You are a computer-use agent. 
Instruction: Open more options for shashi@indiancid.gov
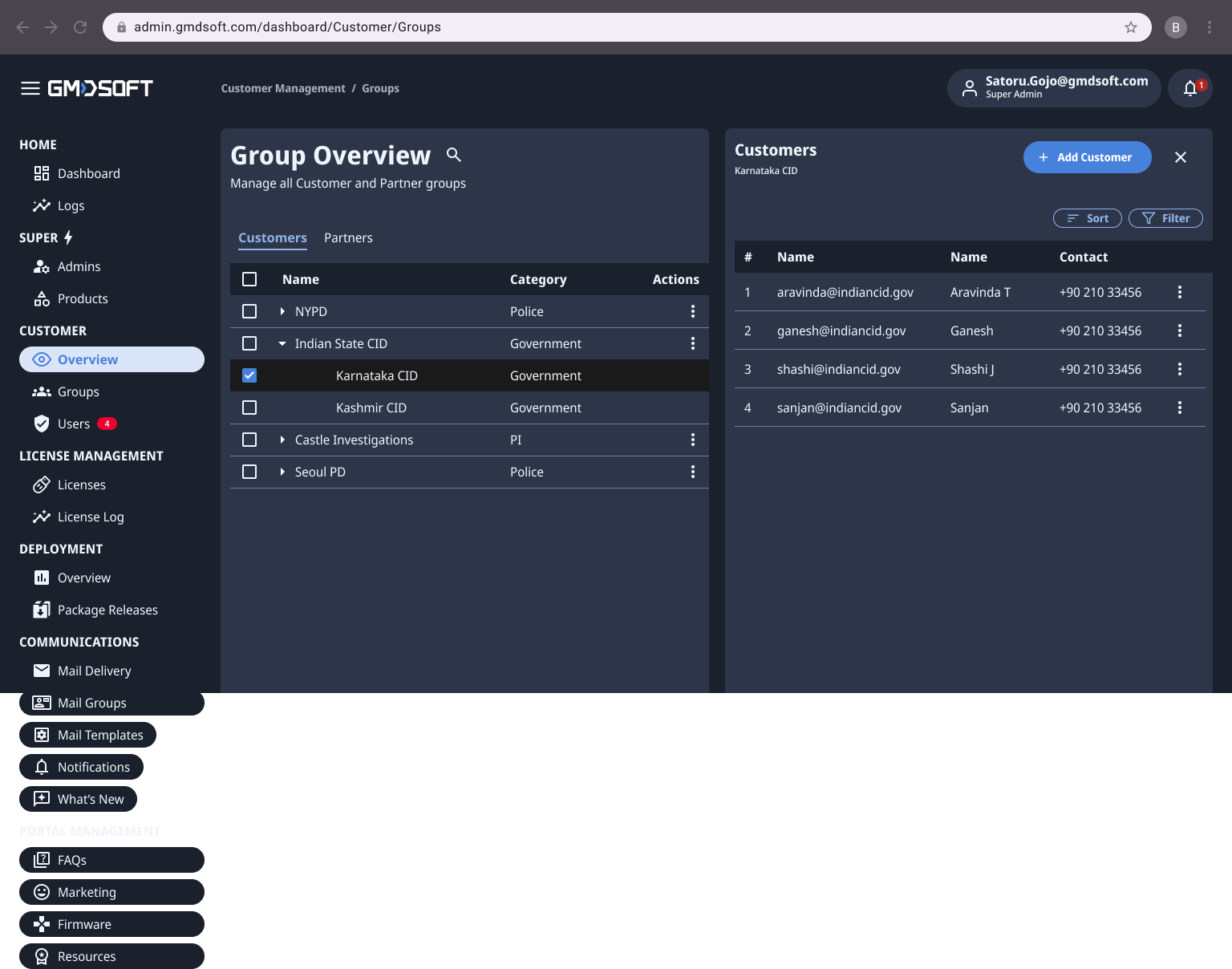[1180, 369]
